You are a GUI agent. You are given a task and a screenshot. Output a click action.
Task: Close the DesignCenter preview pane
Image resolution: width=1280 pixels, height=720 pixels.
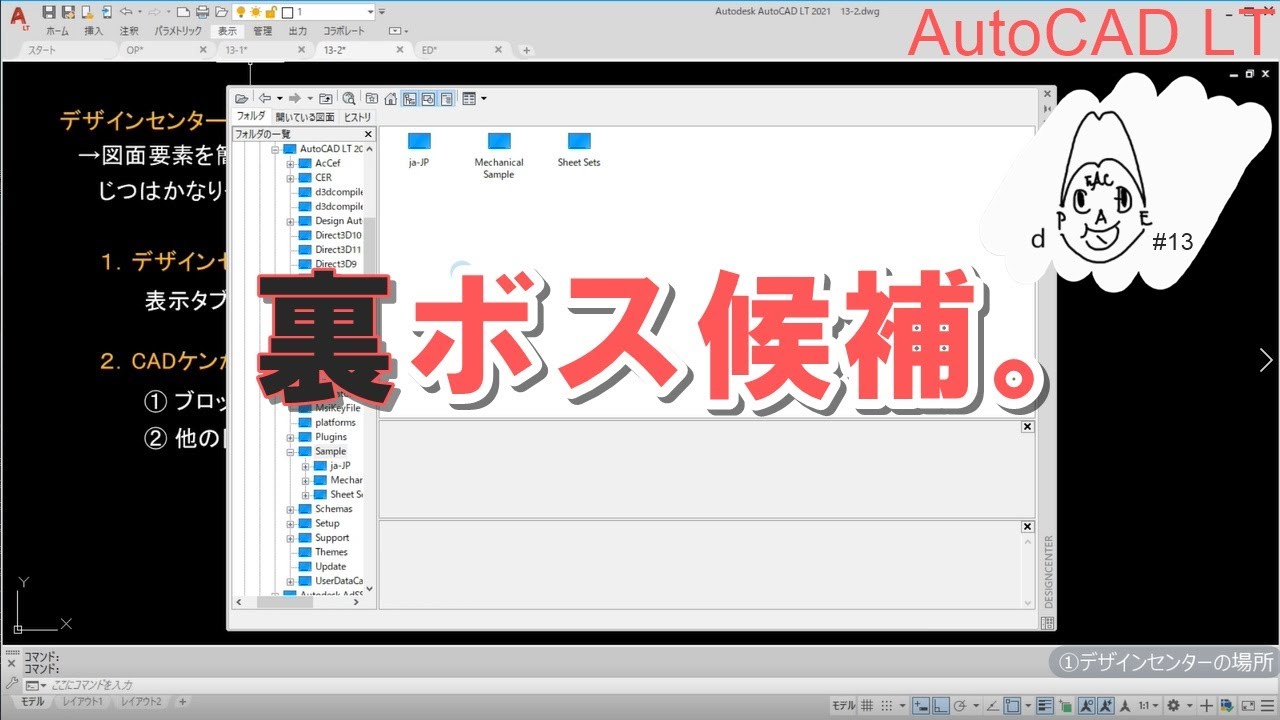(x=1027, y=427)
